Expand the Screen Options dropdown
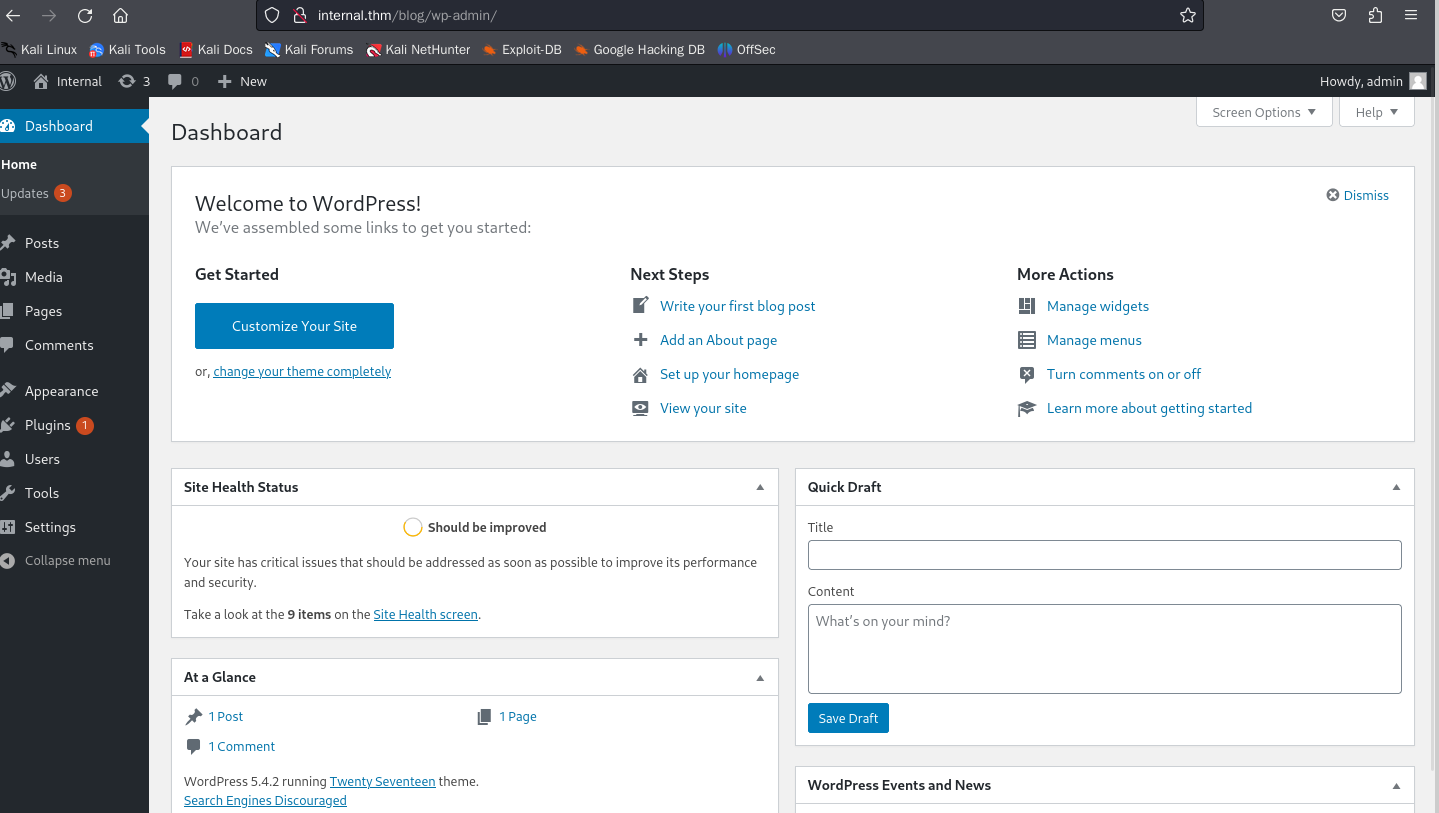1439x813 pixels. click(1264, 112)
